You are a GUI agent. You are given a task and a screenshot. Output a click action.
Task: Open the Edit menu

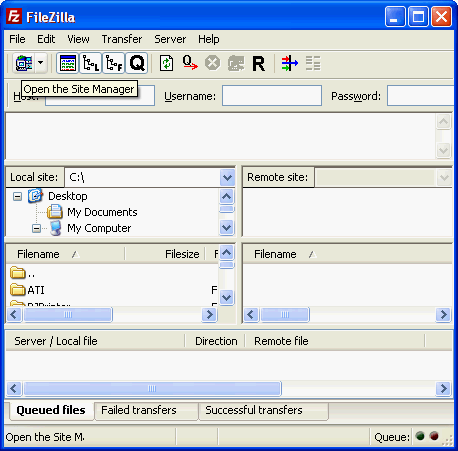click(46, 39)
